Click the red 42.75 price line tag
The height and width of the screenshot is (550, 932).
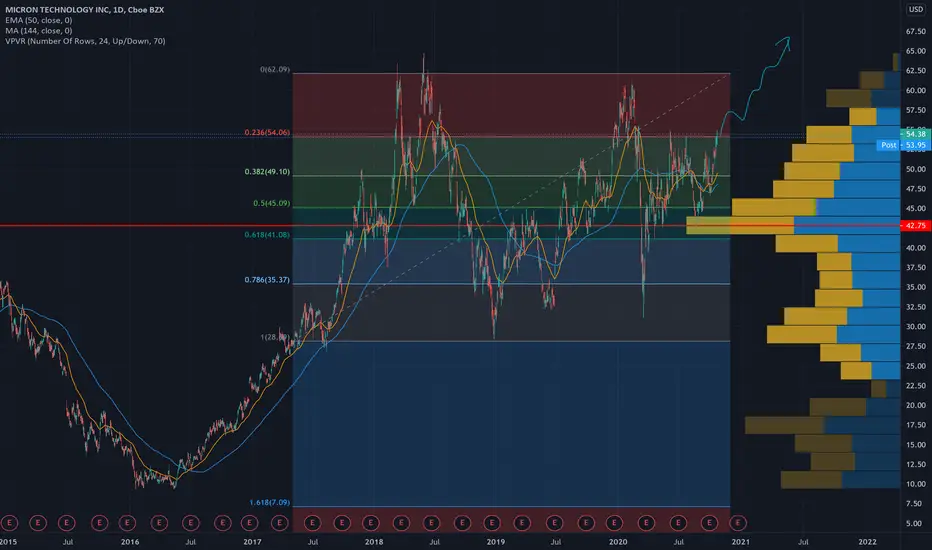coord(915,225)
